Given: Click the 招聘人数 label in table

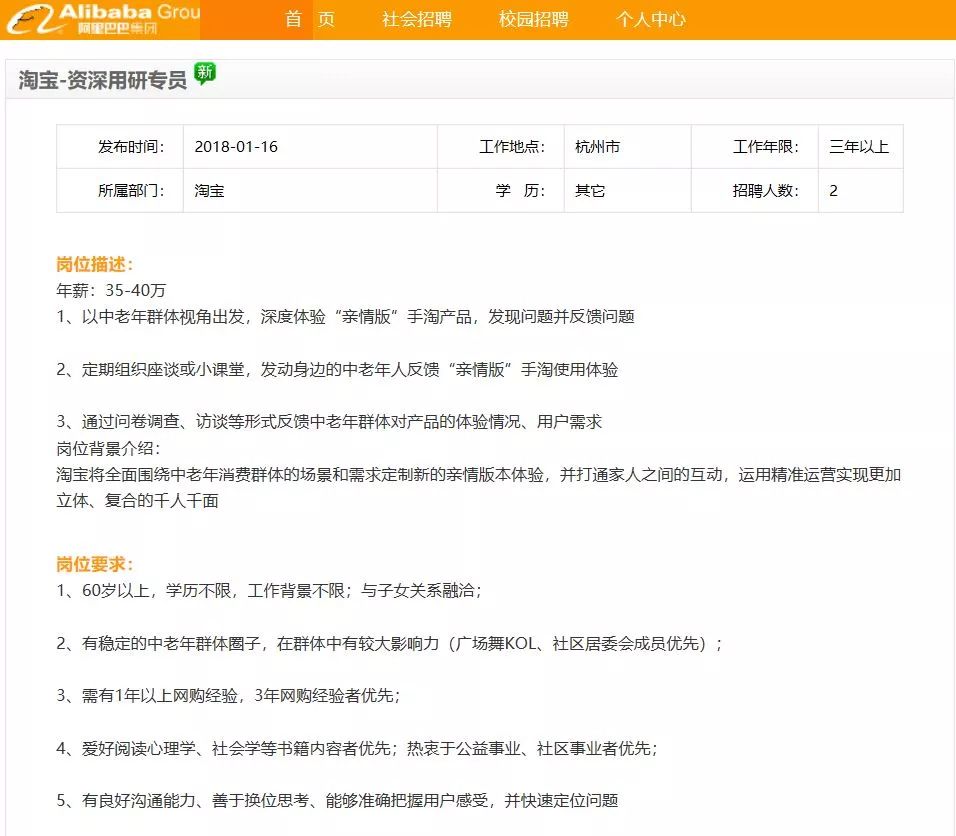Looking at the screenshot, I should coord(765,190).
